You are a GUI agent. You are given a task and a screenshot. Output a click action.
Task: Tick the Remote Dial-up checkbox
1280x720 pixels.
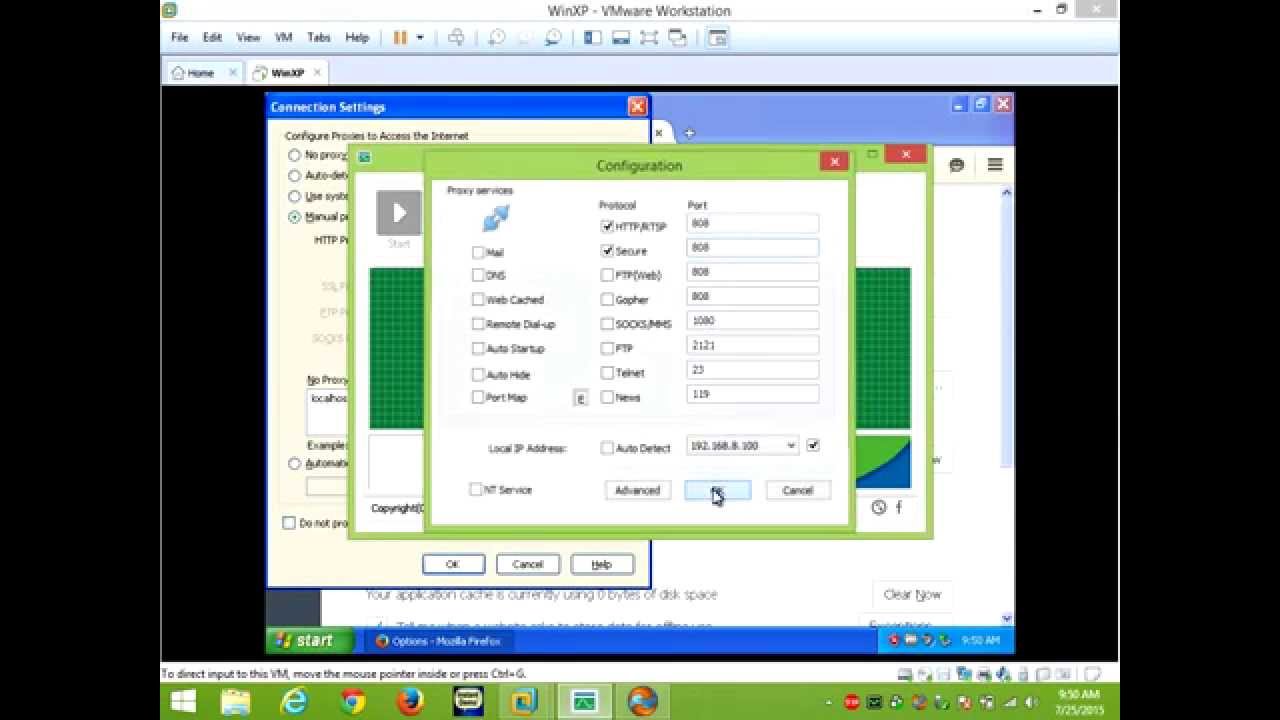tap(478, 324)
